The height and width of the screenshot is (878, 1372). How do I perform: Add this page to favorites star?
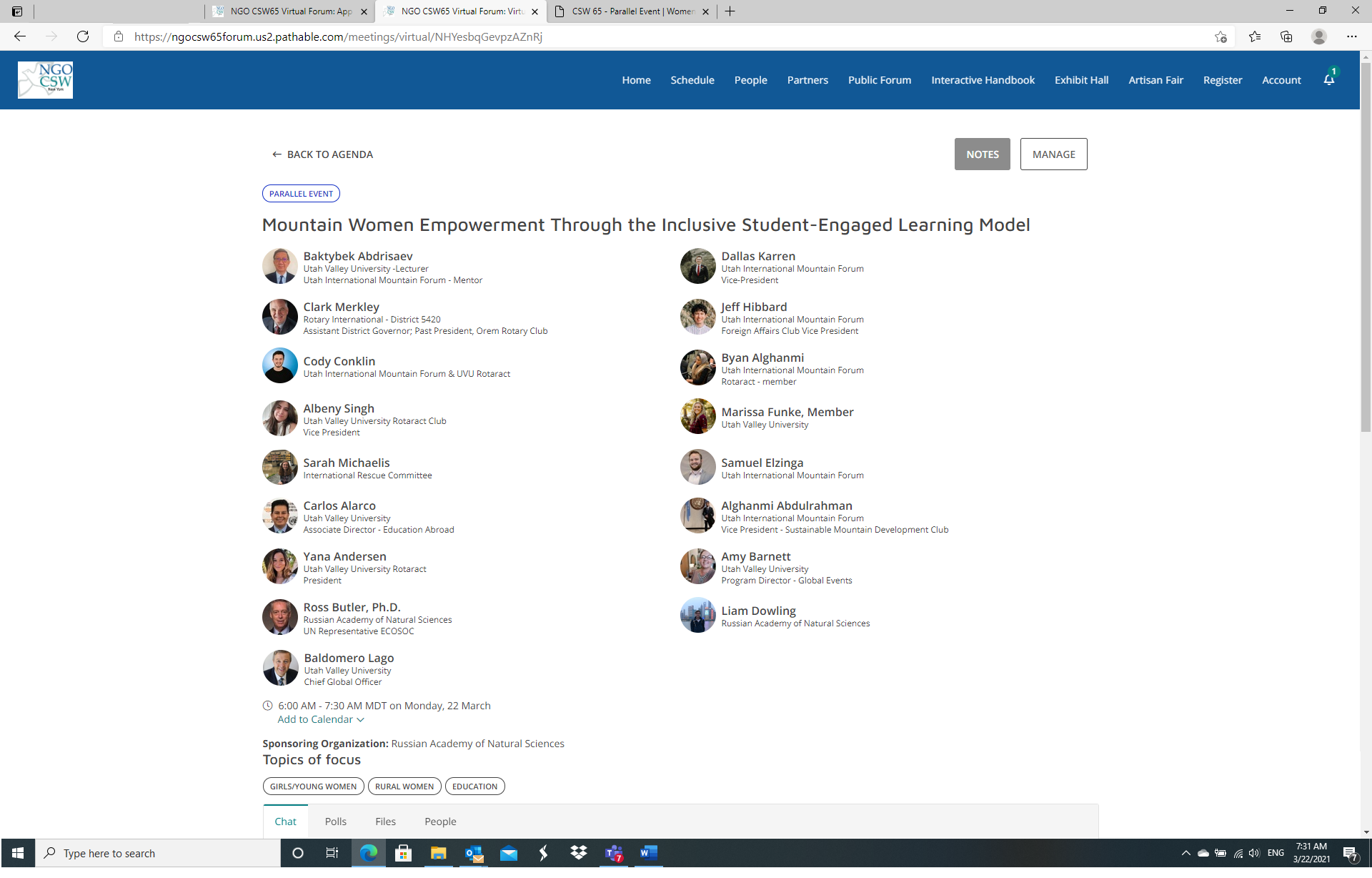pyautogui.click(x=1221, y=36)
